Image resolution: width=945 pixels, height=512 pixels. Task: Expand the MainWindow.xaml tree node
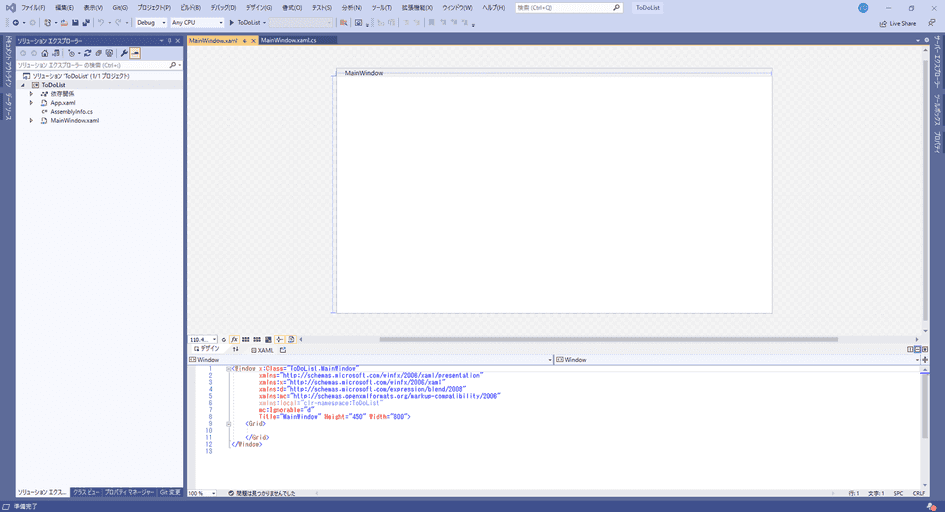[x=31, y=120]
